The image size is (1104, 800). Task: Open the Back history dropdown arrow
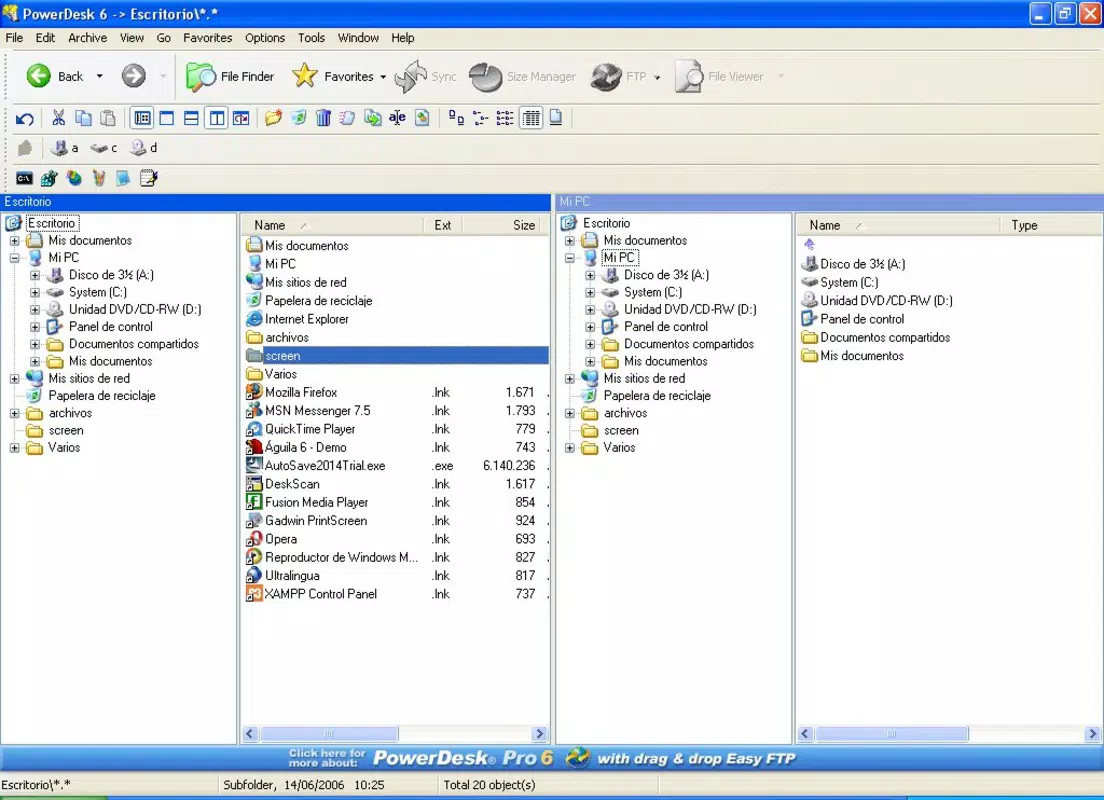(99, 76)
